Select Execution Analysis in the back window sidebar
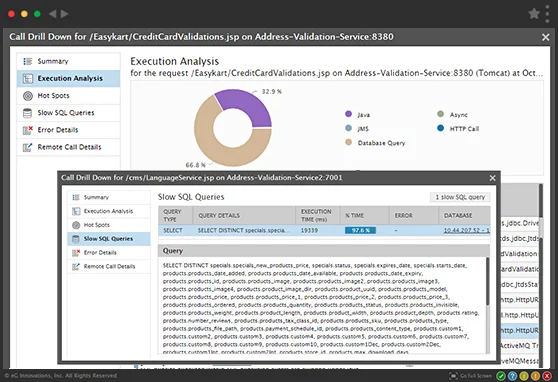Image resolution: width=558 pixels, height=382 pixels. [68, 78]
